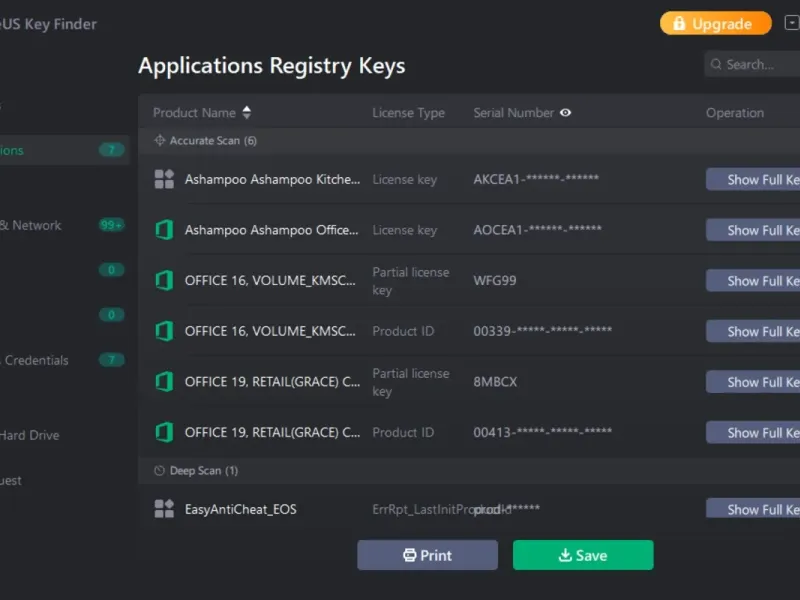
Task: Collapse the Deep Scan (1) group
Action: [x=469, y=470]
